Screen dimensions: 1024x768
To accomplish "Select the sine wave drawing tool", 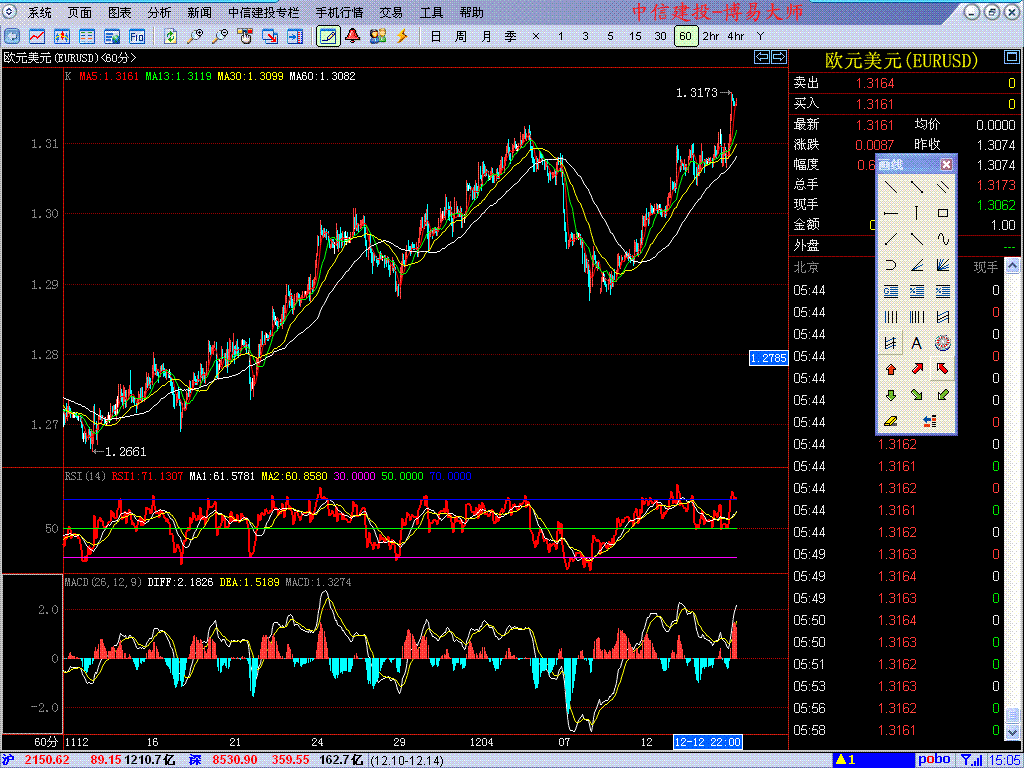I will click(942, 239).
